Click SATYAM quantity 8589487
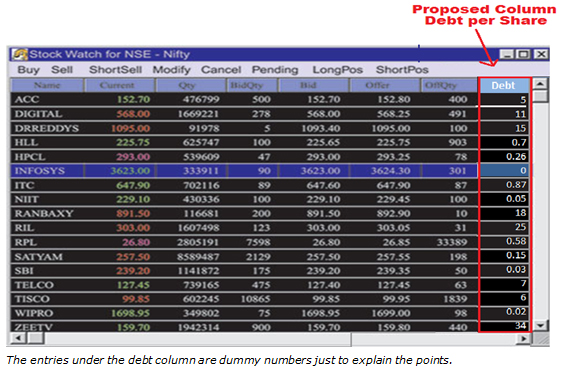Image resolution: width=561 pixels, height=372 pixels. (x=198, y=257)
